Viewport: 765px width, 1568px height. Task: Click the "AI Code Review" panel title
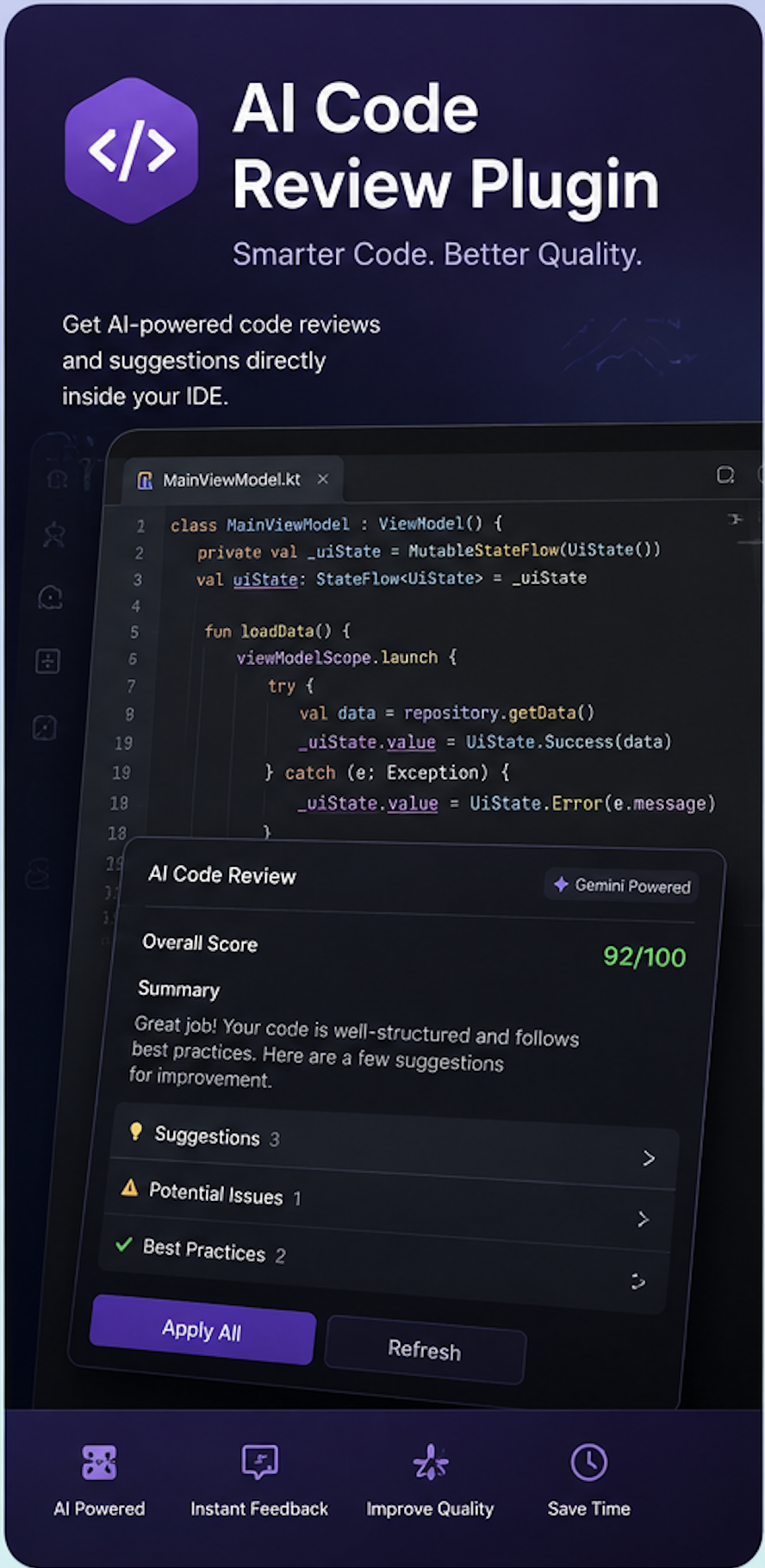click(x=222, y=874)
